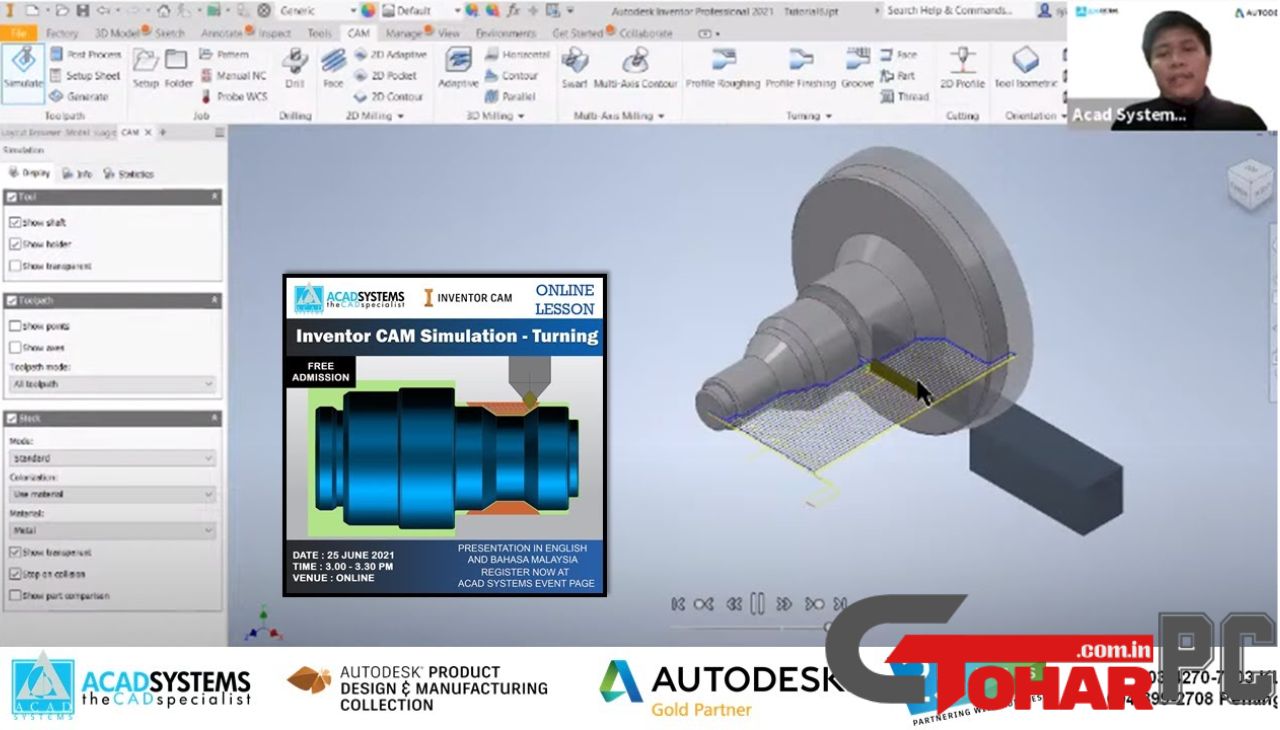Click the appearance color wheel swatch
Viewport: 1280px width, 730px height.
[368, 10]
